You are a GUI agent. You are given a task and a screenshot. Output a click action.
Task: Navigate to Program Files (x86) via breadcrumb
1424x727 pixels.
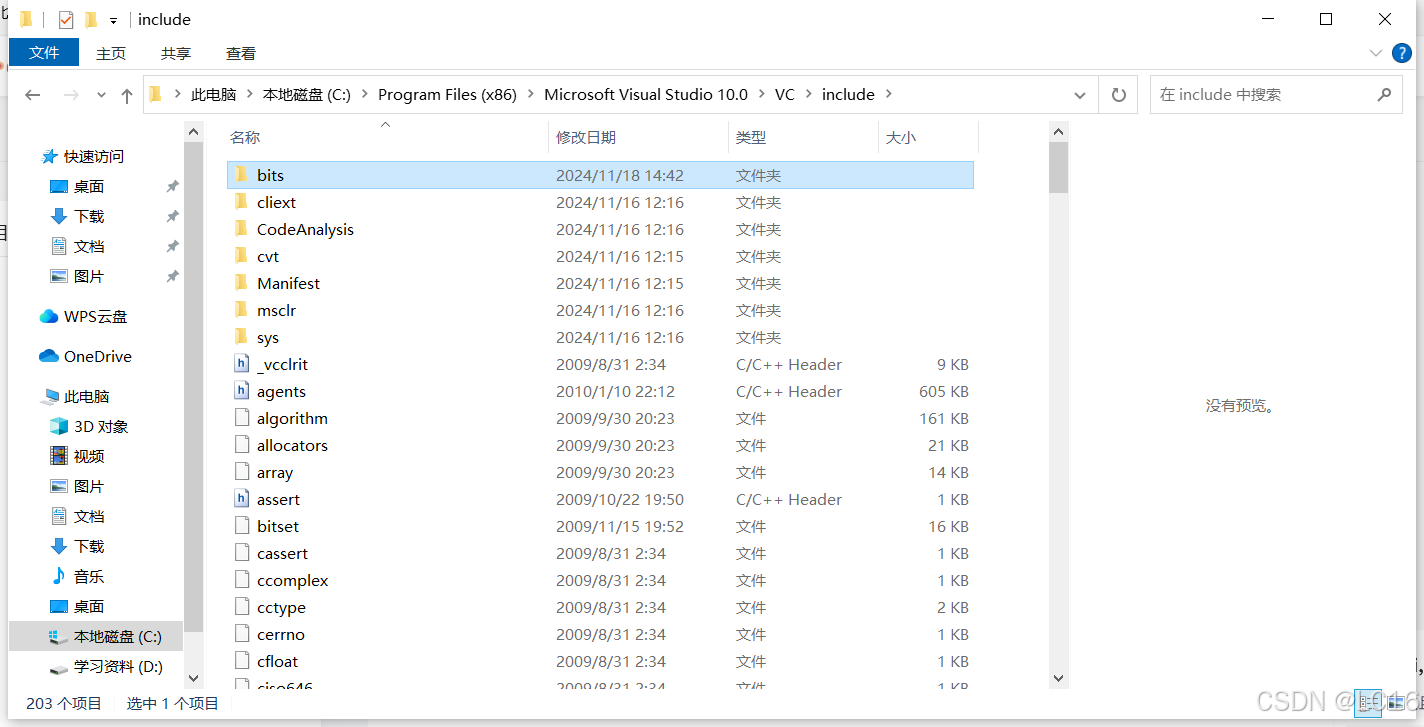pyautogui.click(x=447, y=94)
